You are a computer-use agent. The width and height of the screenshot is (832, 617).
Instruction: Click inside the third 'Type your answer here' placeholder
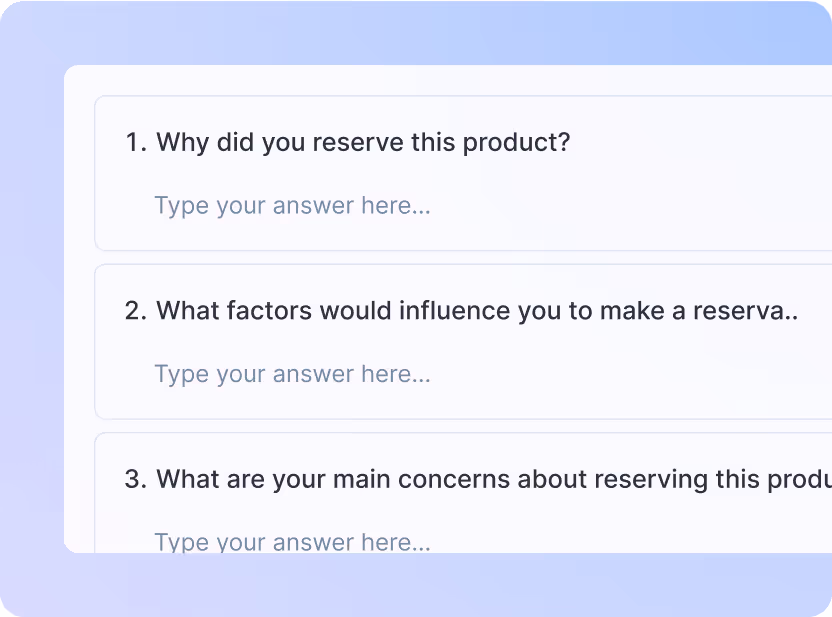(x=292, y=541)
